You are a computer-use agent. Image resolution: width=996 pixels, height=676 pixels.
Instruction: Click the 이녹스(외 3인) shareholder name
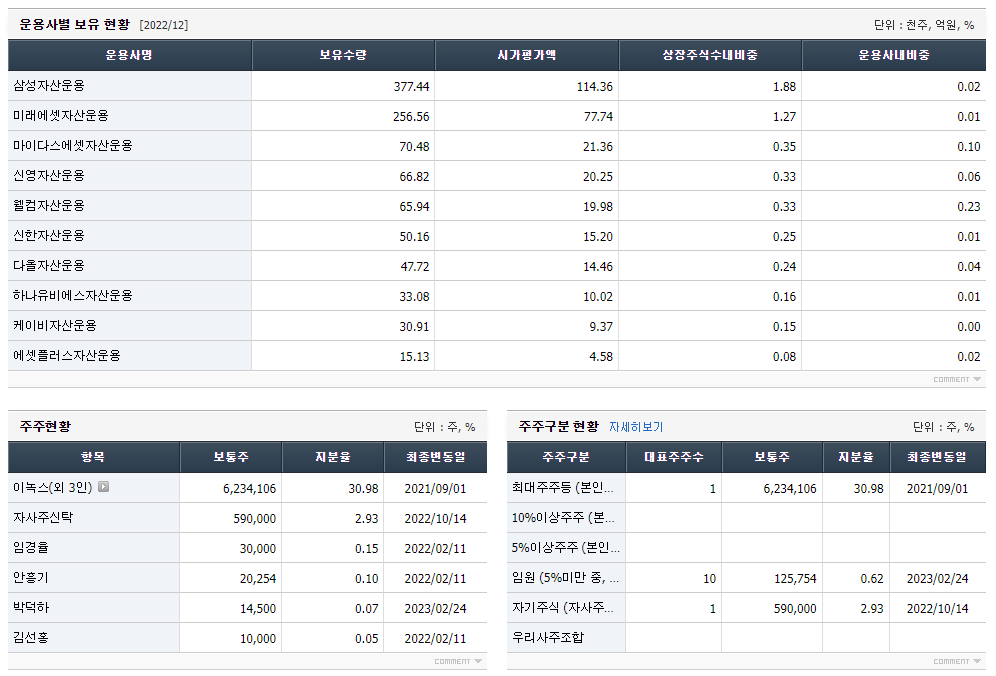(x=53, y=487)
